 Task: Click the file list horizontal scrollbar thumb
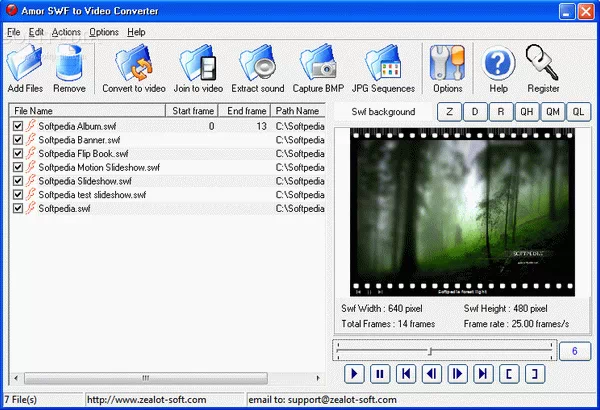tap(146, 378)
